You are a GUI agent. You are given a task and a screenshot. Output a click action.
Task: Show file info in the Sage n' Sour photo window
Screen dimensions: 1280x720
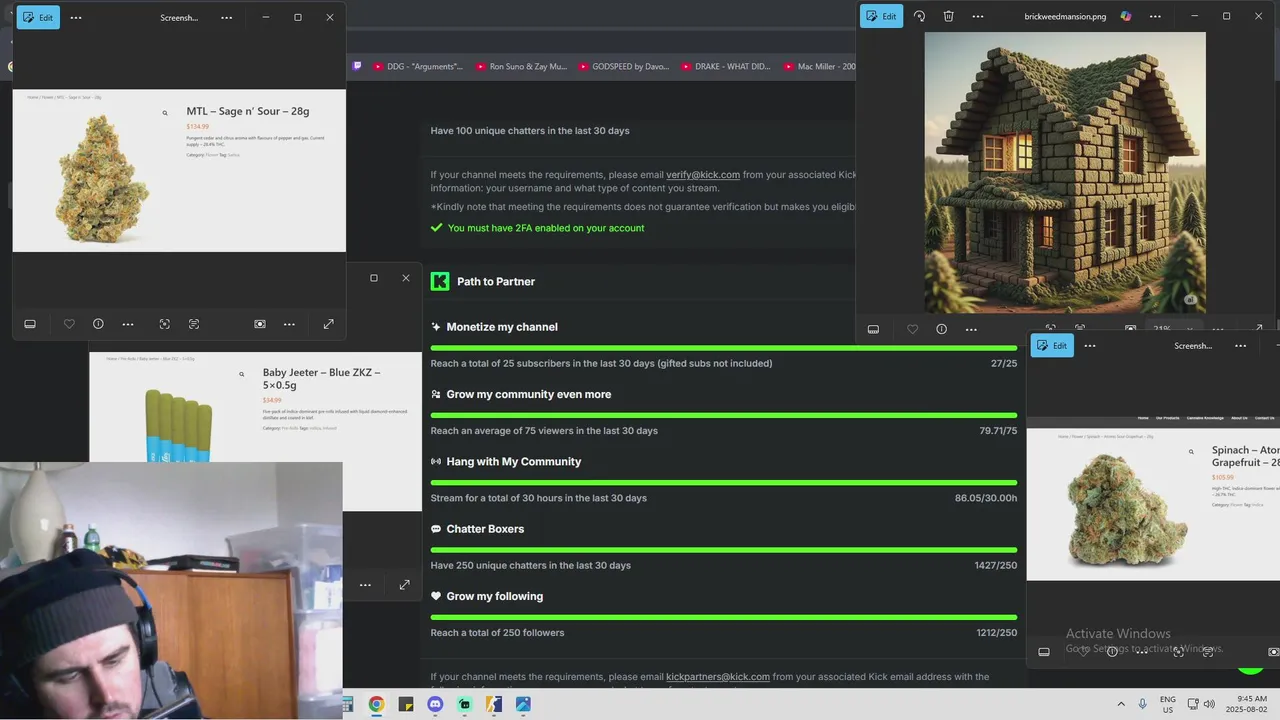(x=98, y=324)
